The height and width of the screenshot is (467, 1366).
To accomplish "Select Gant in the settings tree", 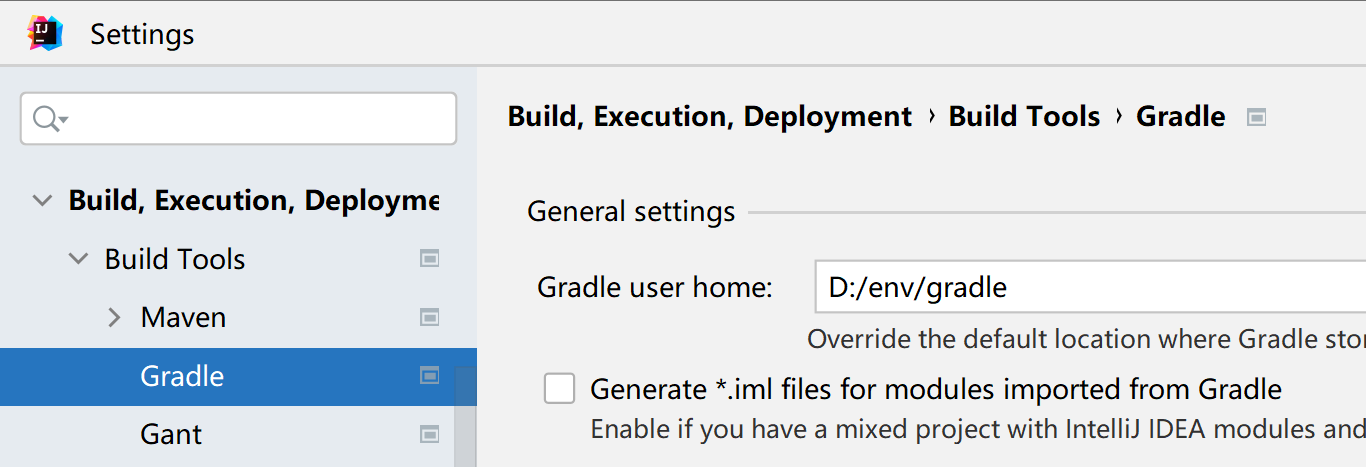I will point(238,434).
